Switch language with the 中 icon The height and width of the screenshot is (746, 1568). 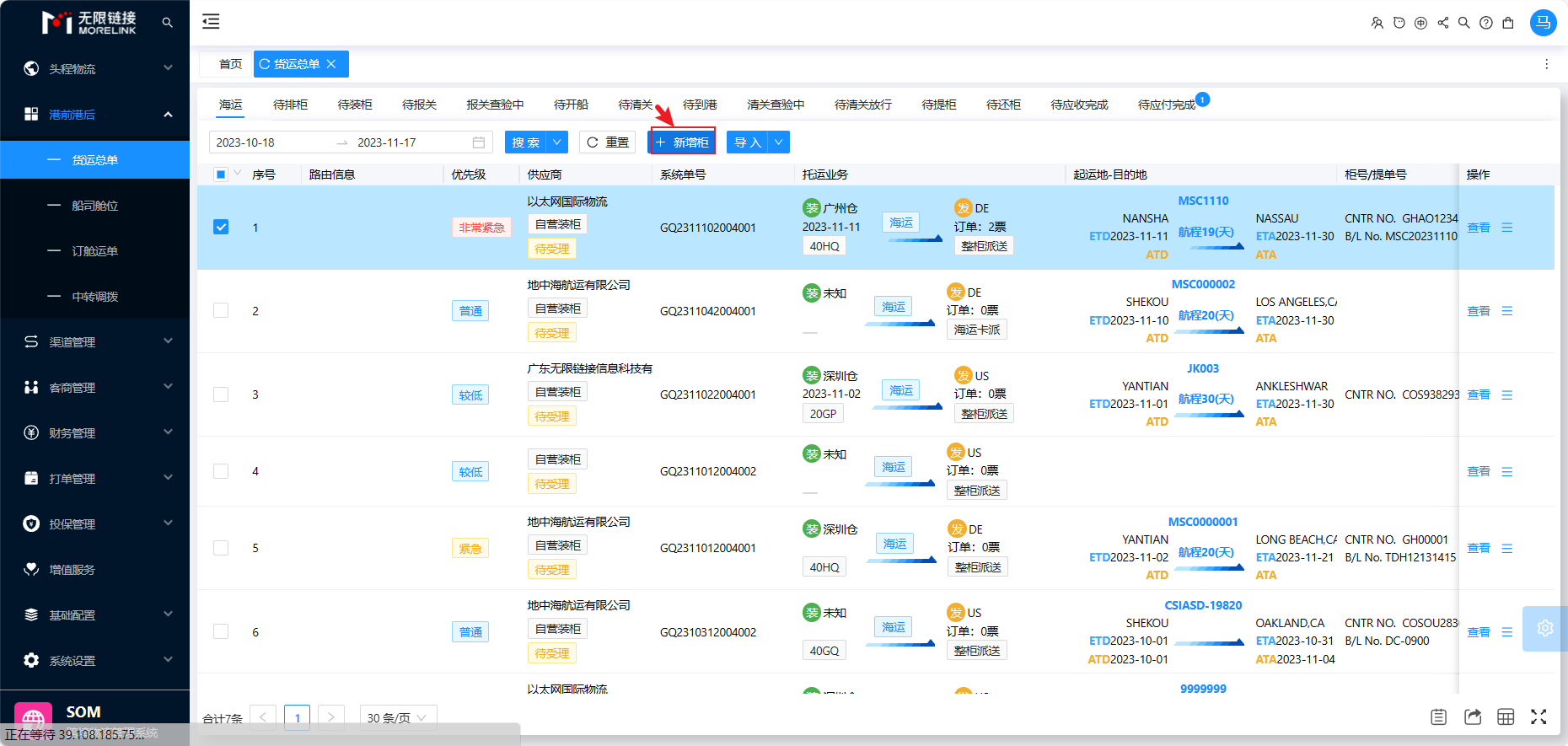click(1421, 23)
